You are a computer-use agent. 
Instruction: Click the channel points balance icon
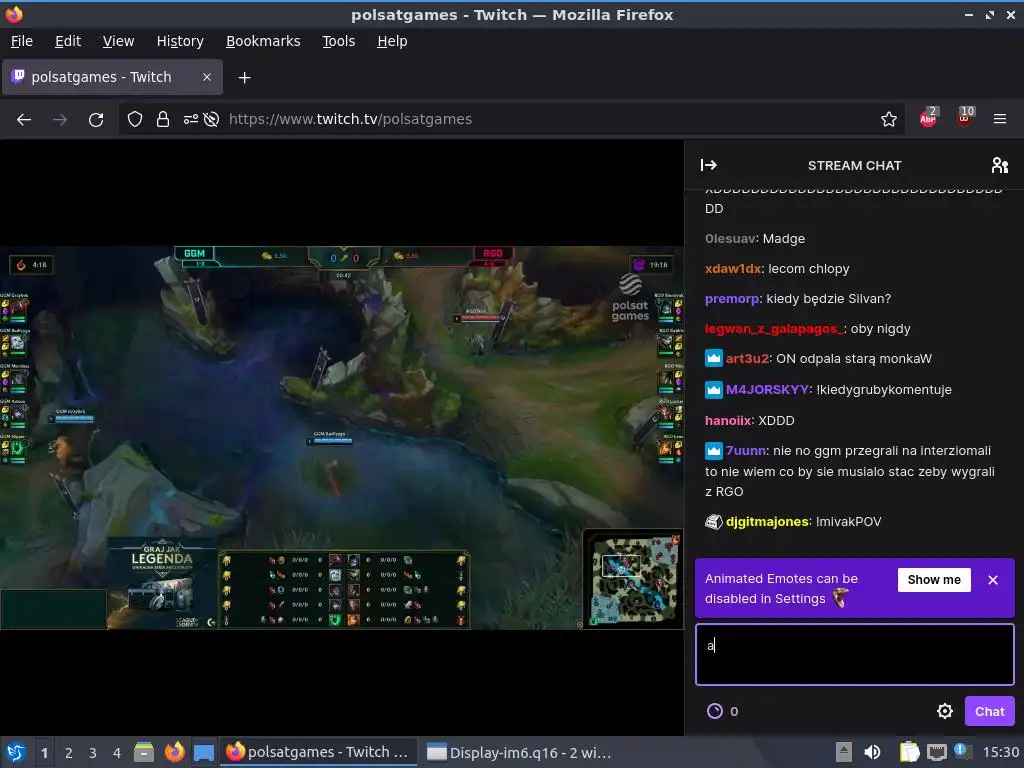(x=714, y=711)
